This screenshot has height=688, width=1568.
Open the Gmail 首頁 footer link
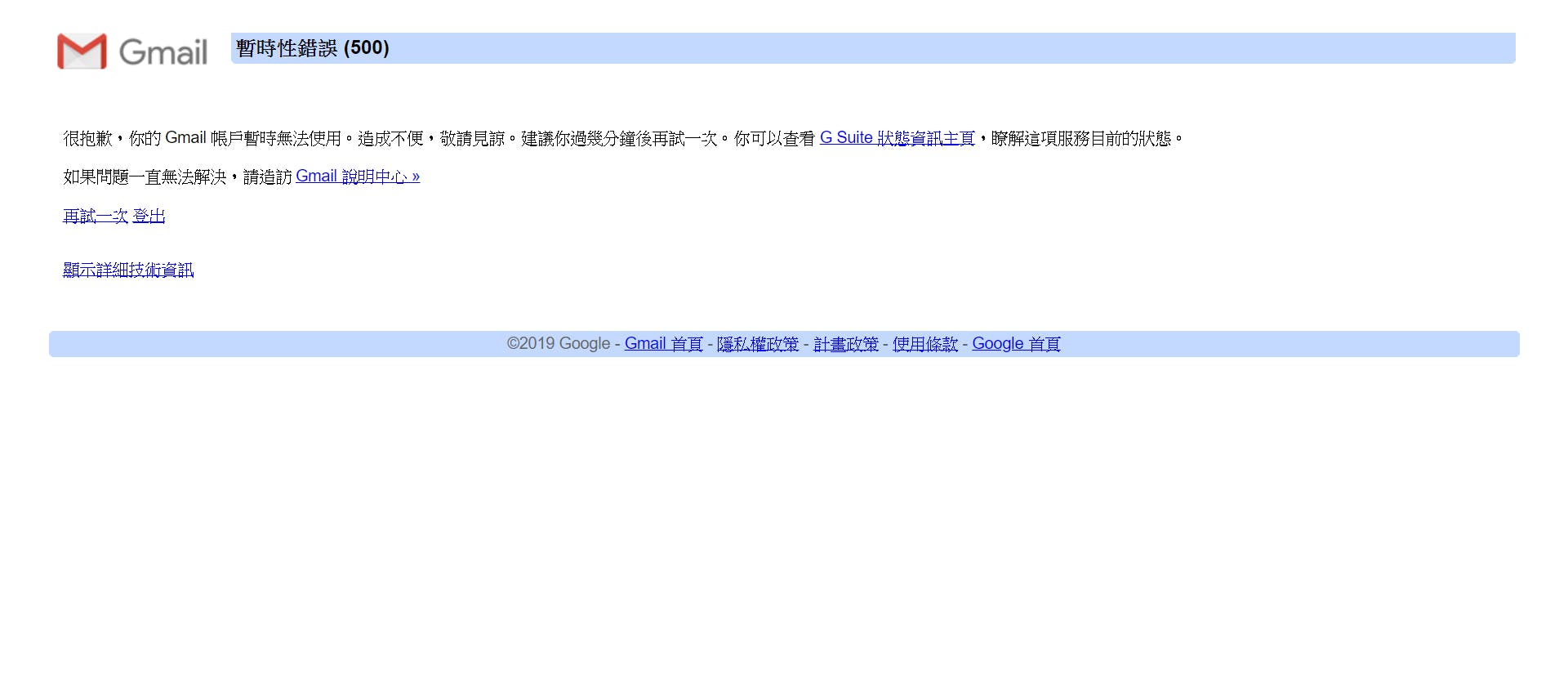[663, 344]
